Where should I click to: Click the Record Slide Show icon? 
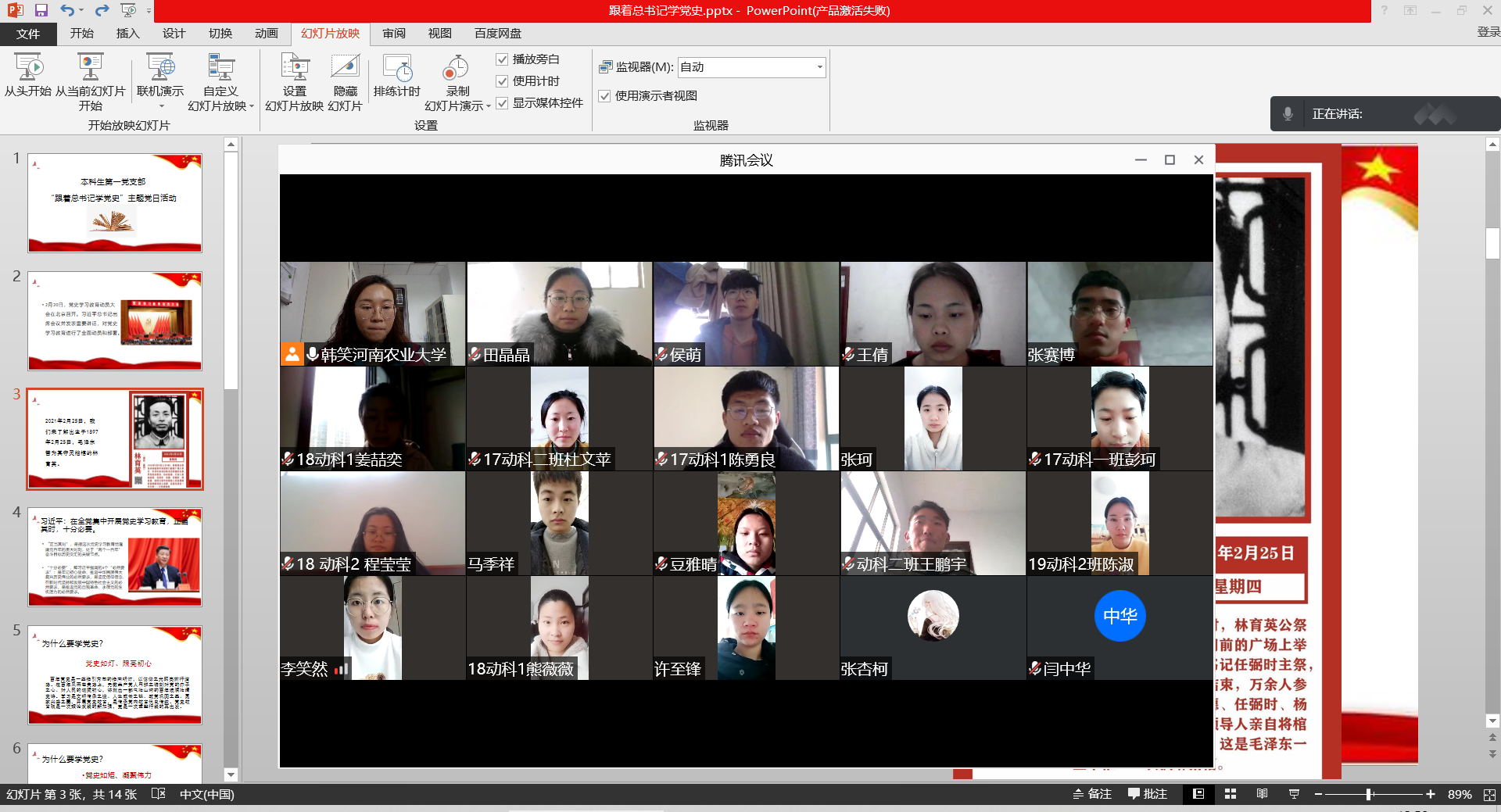coord(456,74)
